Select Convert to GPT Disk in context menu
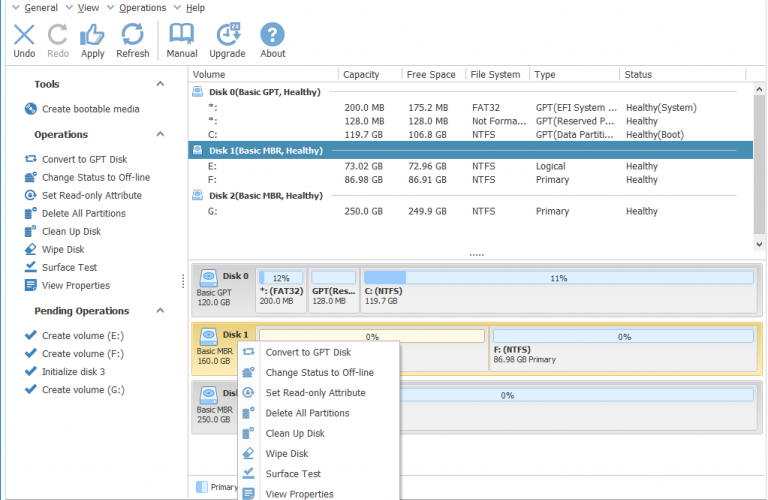The image size is (768, 500). click(308, 352)
